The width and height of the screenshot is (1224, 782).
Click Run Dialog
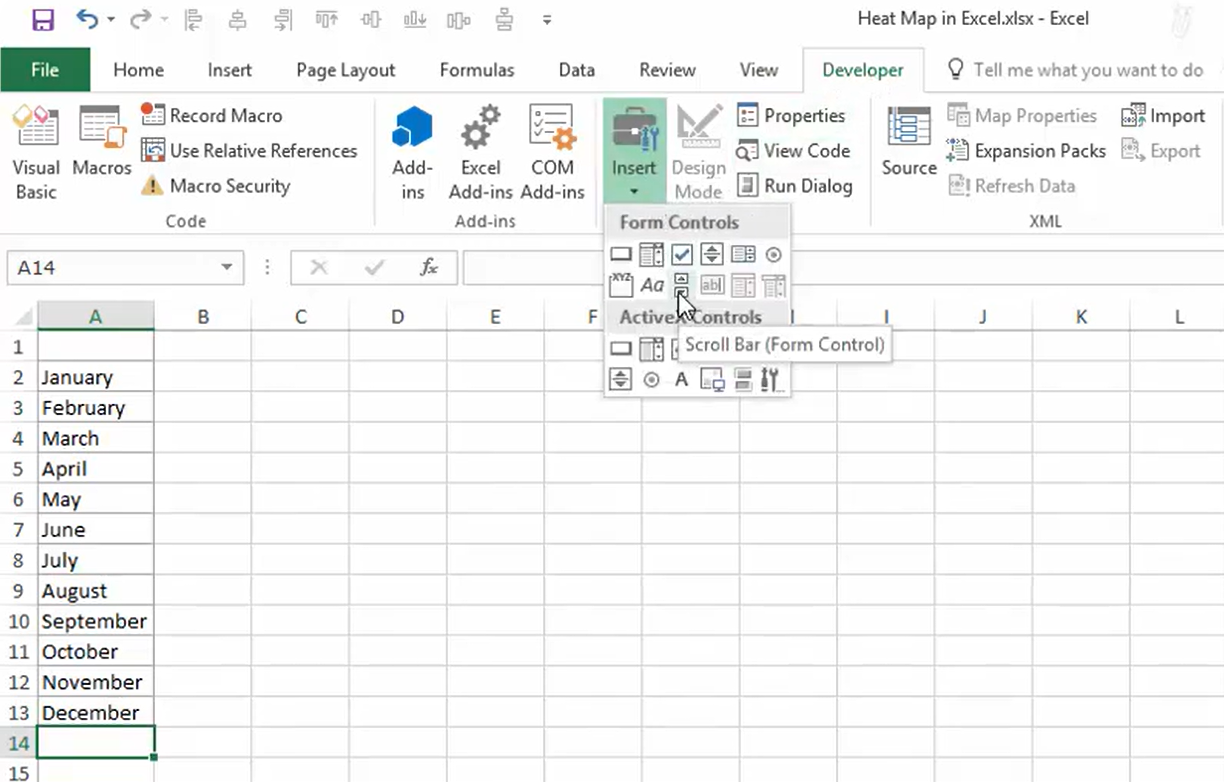coord(795,186)
